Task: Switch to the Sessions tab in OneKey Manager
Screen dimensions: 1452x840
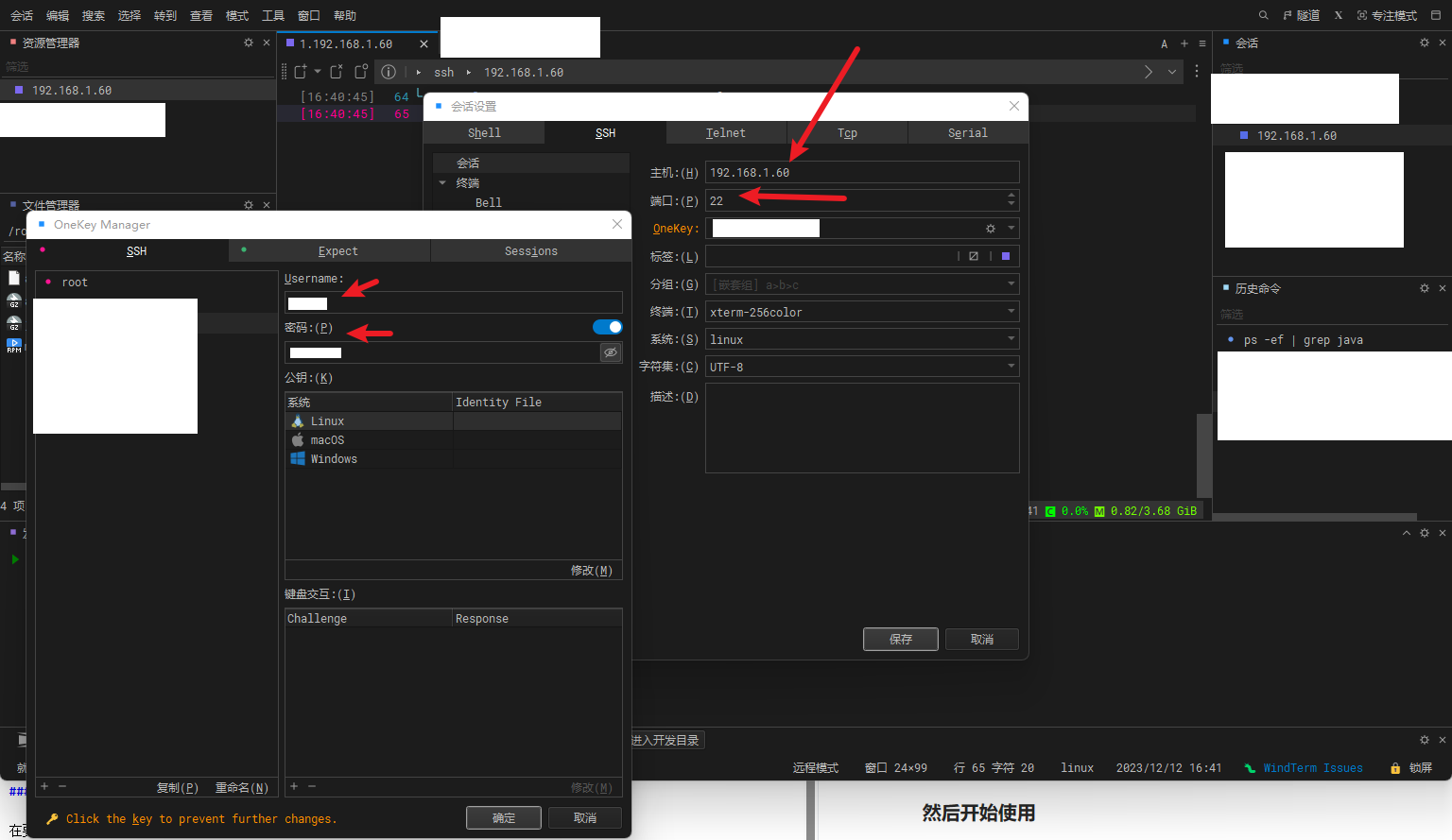Action: [531, 251]
